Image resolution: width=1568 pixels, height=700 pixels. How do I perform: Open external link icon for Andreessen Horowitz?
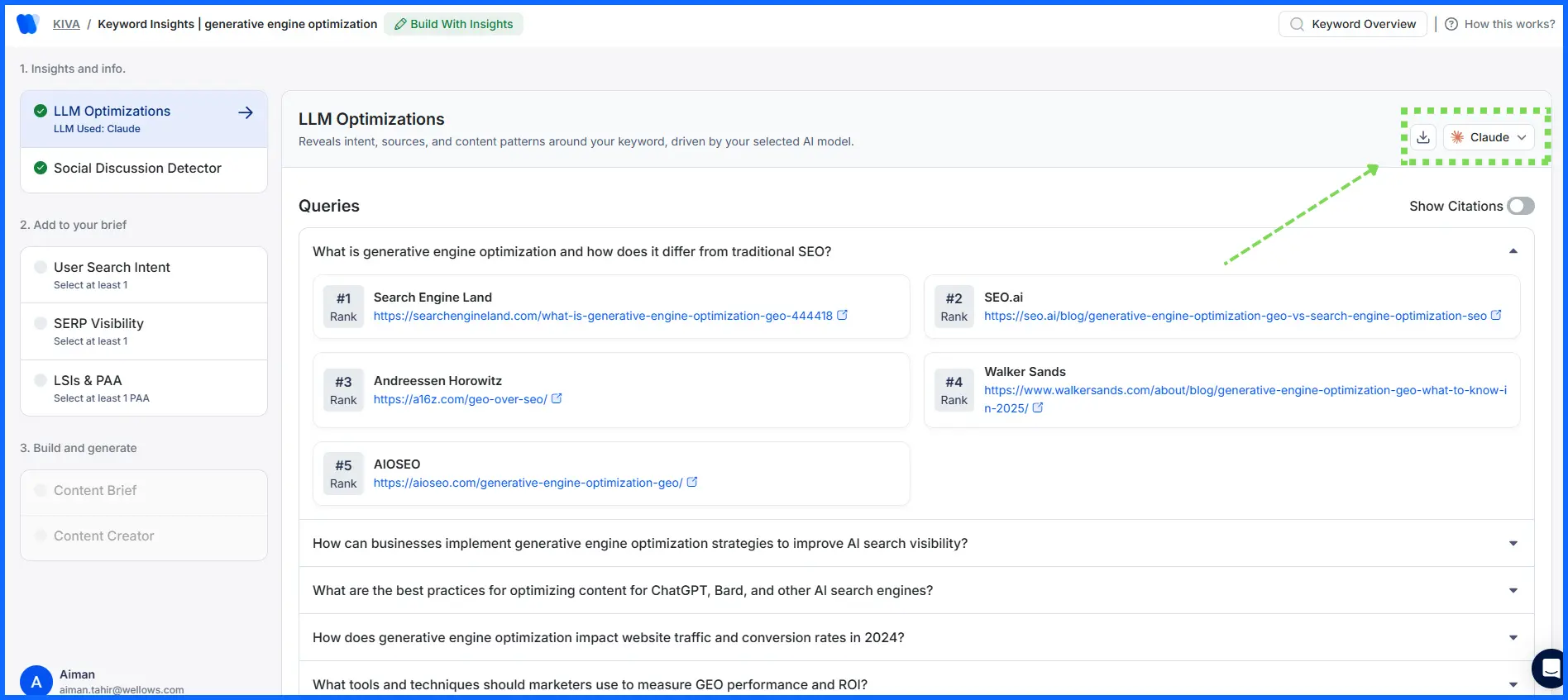[557, 398]
